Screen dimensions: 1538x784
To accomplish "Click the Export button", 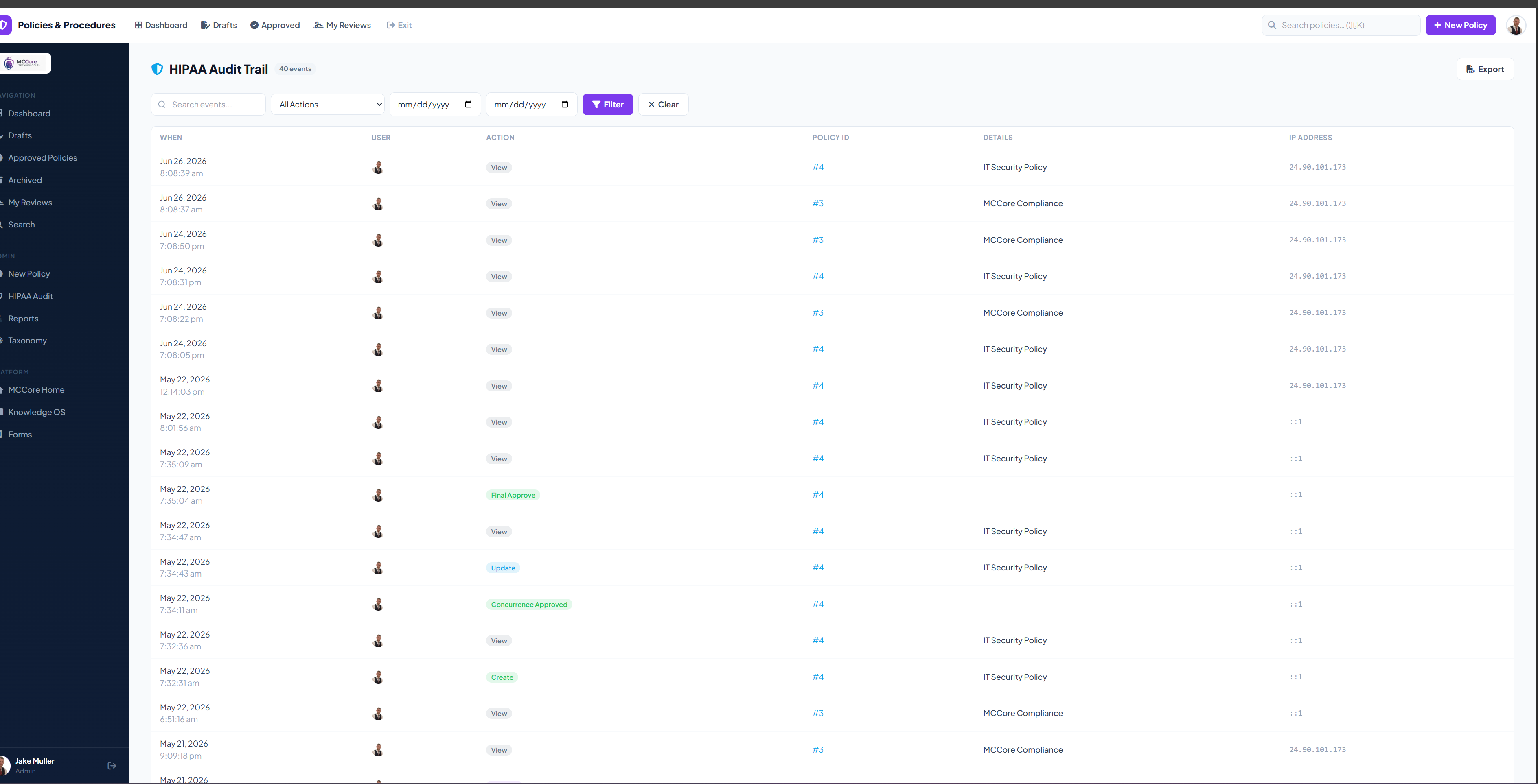I will click(x=1485, y=69).
